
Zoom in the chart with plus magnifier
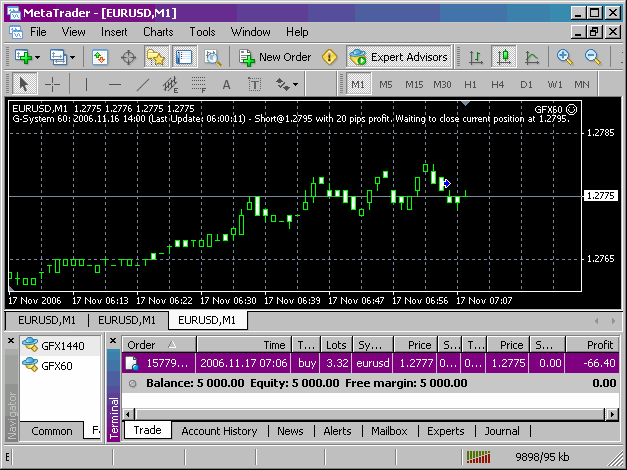[565, 57]
